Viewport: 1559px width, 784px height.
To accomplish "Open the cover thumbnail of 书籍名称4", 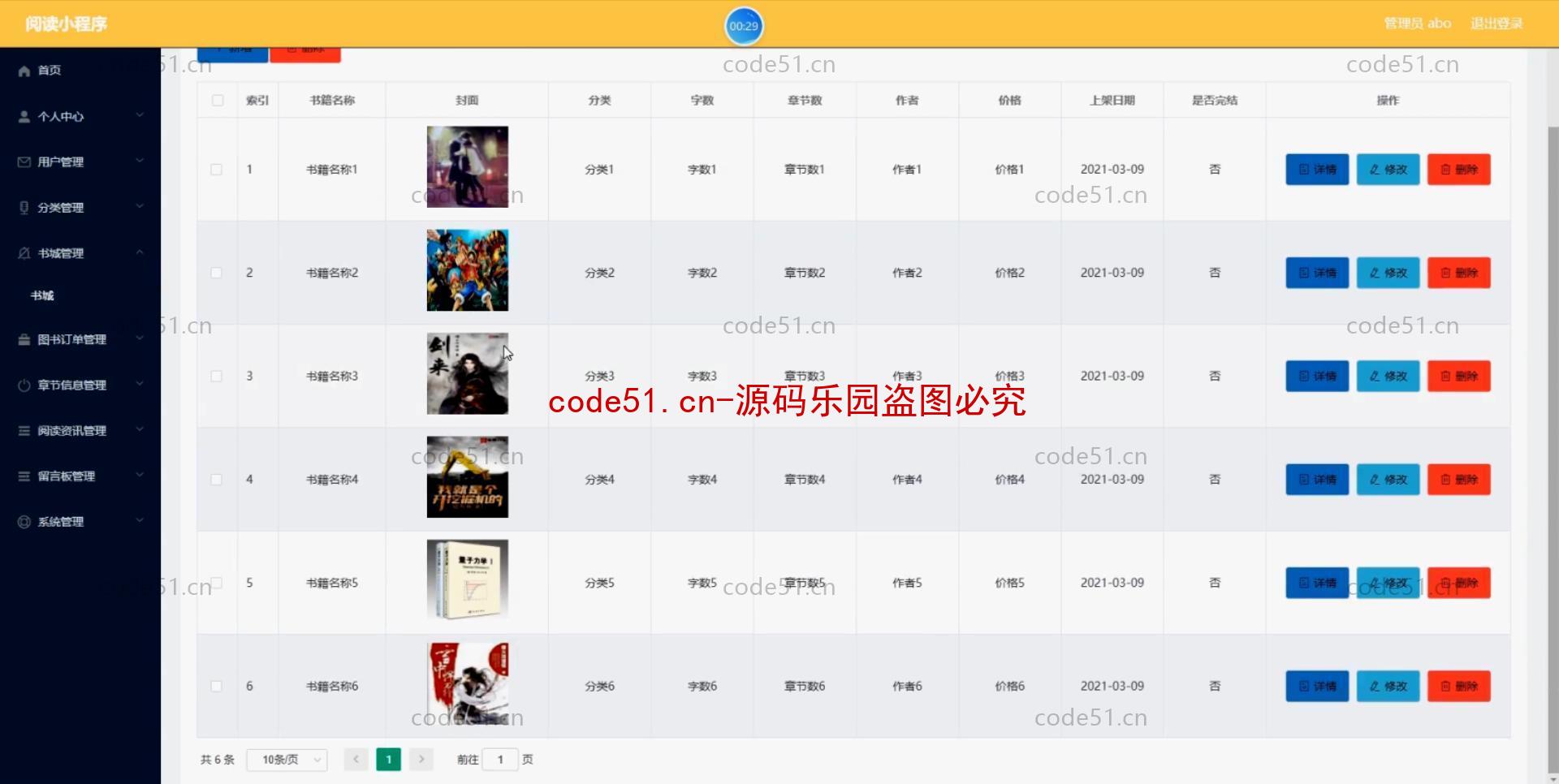I will pos(468,477).
